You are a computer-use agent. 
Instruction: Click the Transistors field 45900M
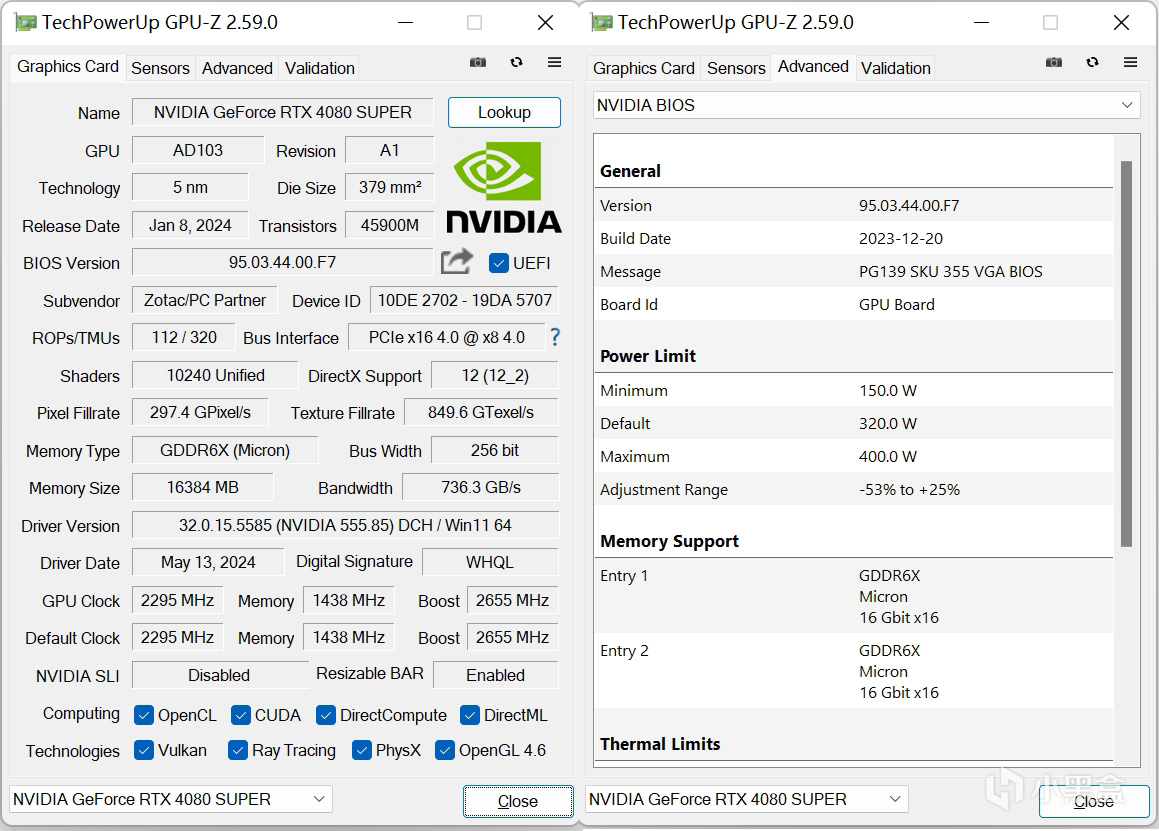[x=390, y=225]
